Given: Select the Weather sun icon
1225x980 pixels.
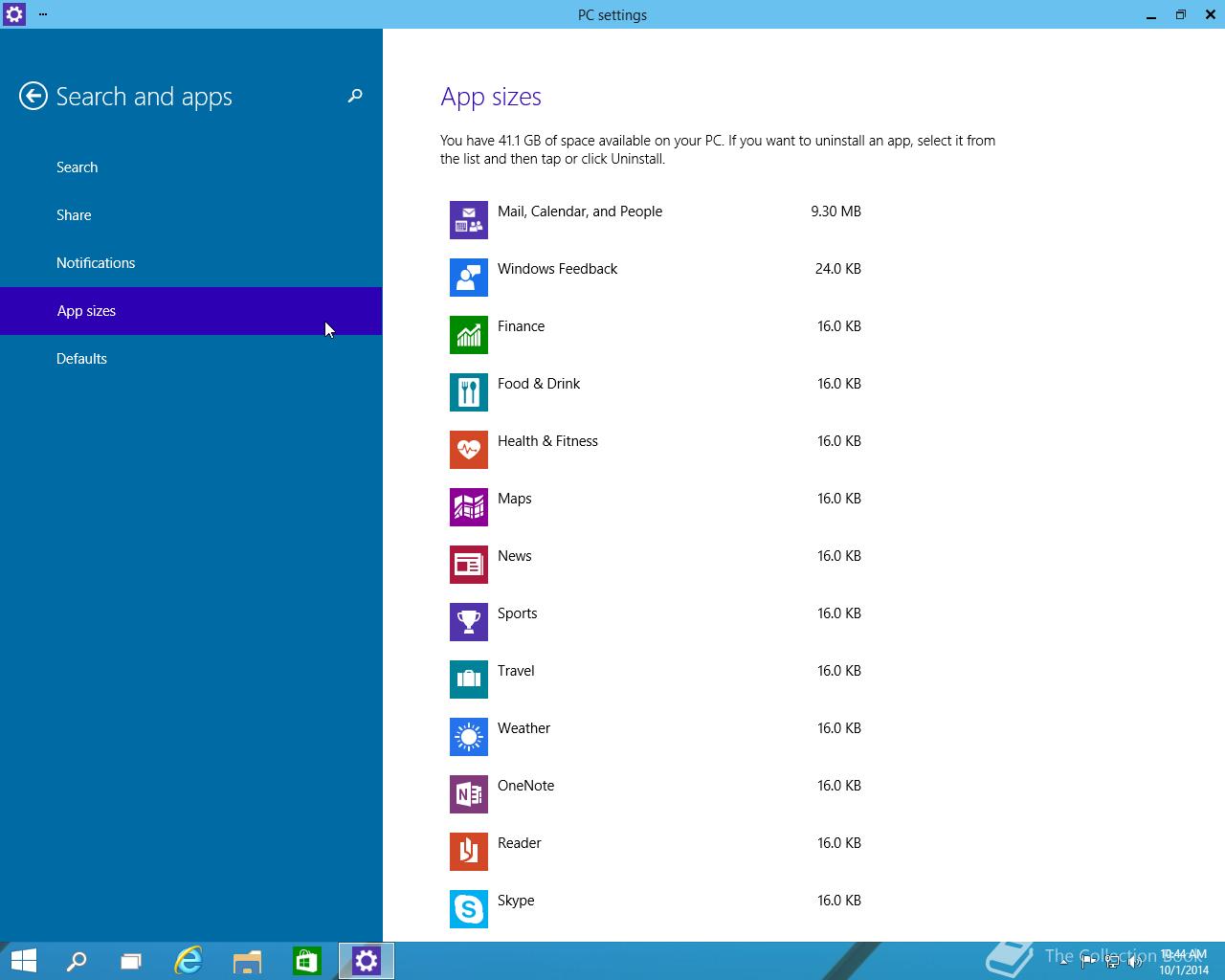Looking at the screenshot, I should click(x=469, y=737).
